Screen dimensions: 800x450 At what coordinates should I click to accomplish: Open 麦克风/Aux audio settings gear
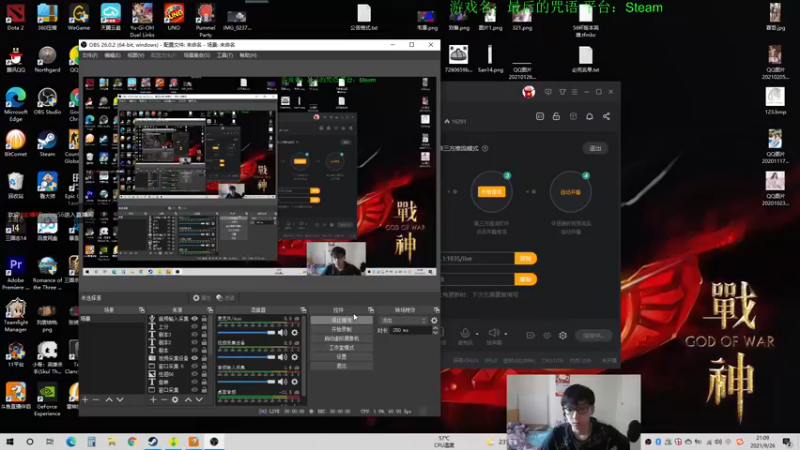pos(294,333)
